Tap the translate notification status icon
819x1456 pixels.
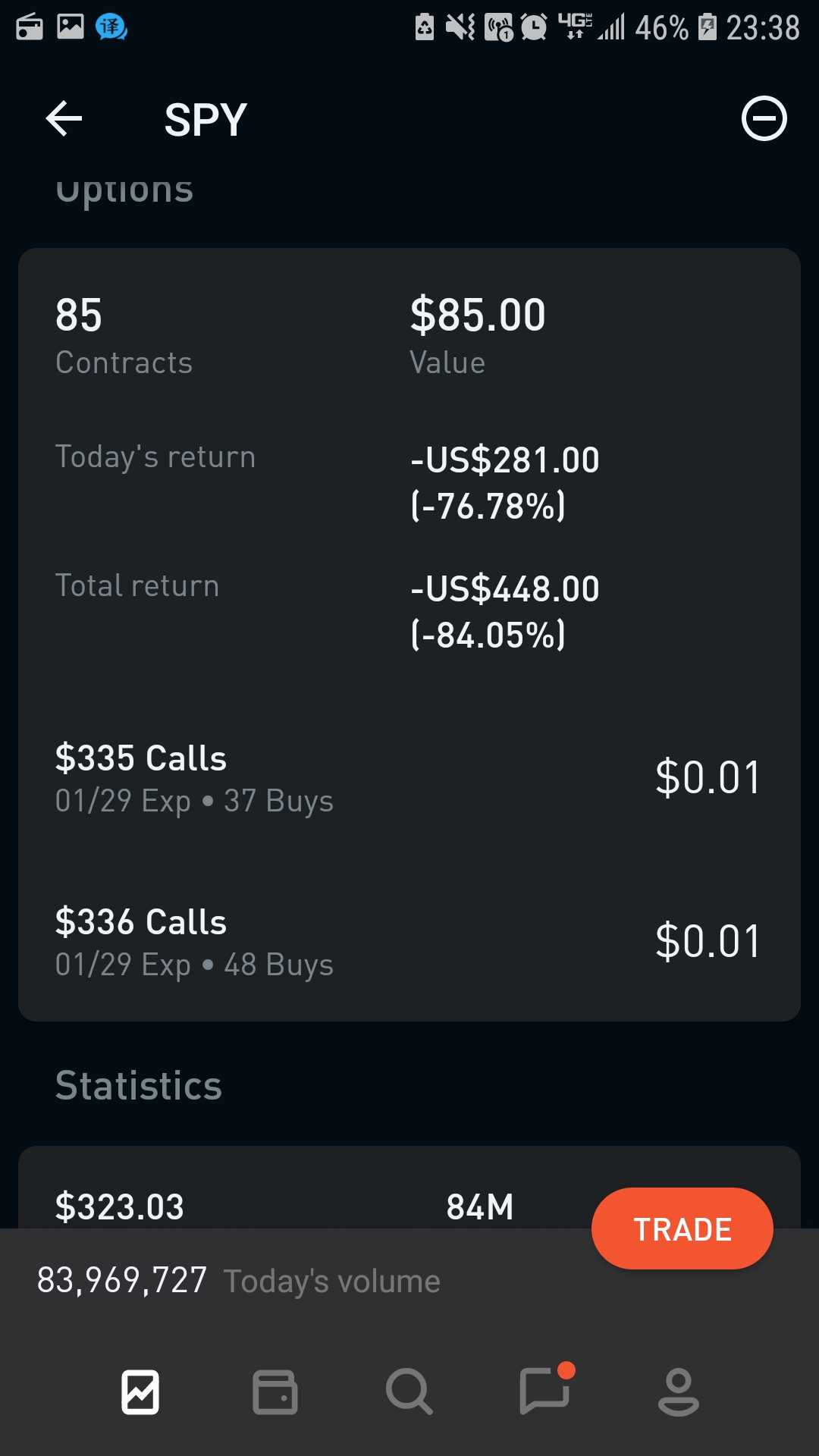click(x=111, y=27)
